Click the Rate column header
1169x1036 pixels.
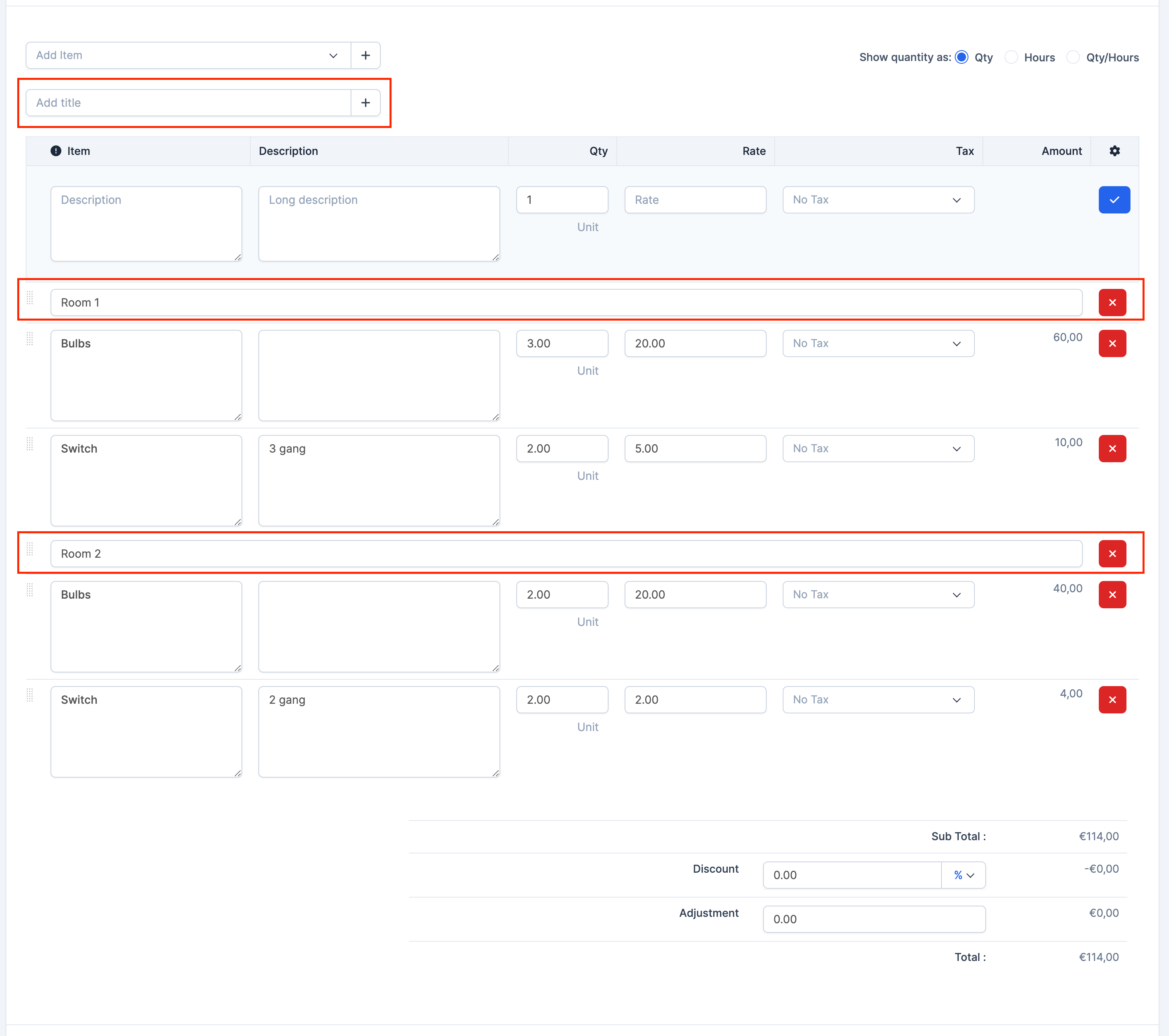click(x=754, y=151)
